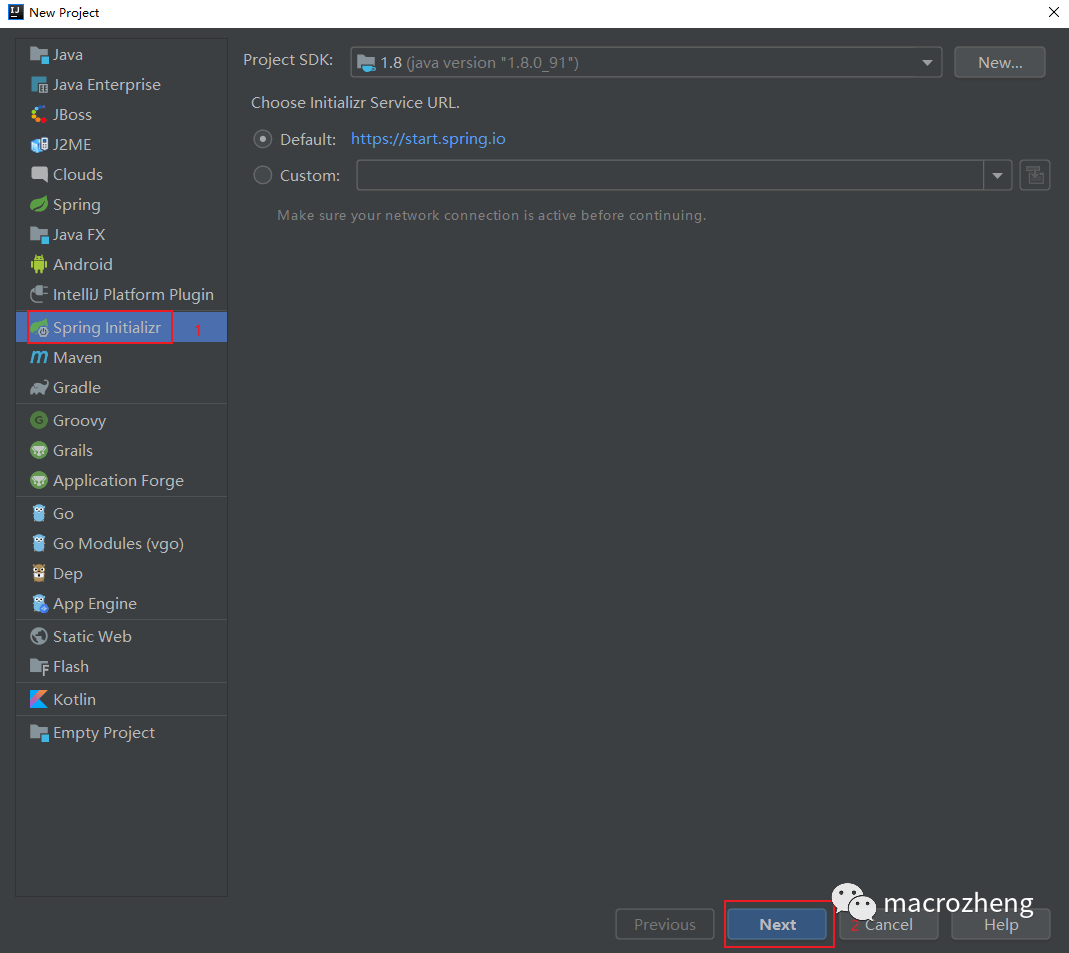Expand the Custom URL history dropdown arrow

tap(997, 175)
